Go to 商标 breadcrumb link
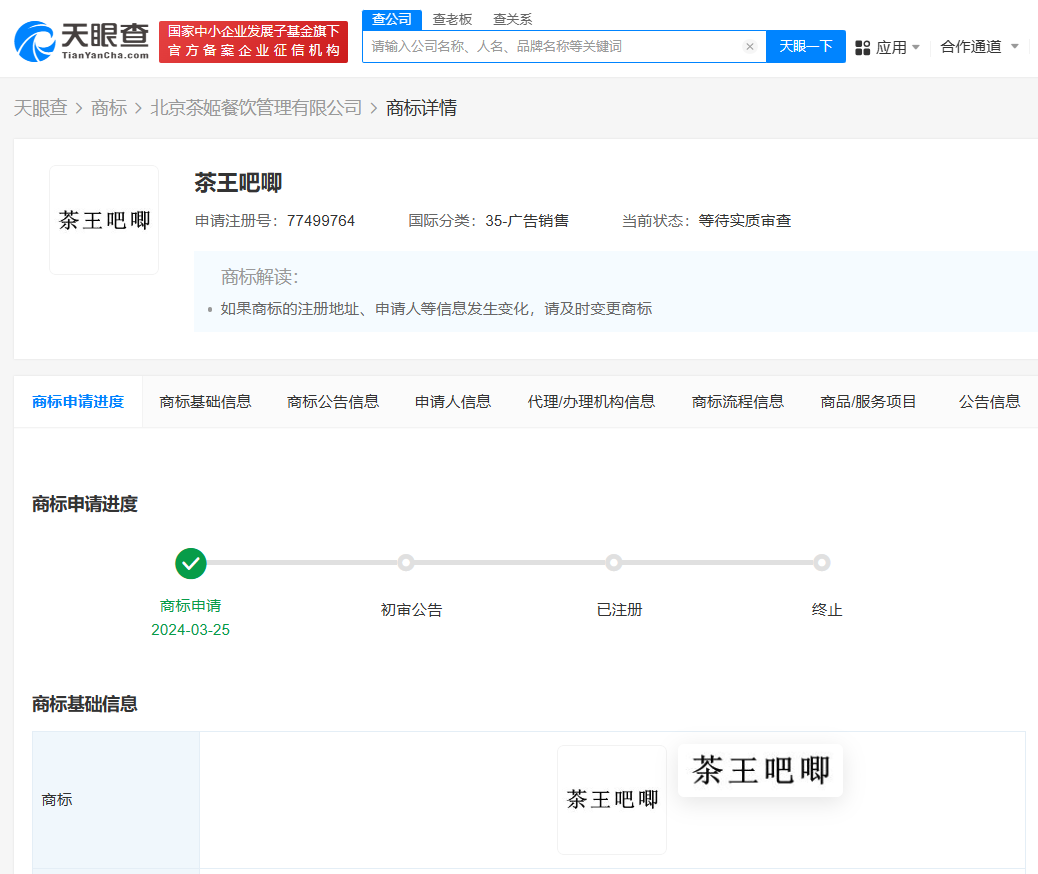The height and width of the screenshot is (874, 1038). tap(109, 108)
